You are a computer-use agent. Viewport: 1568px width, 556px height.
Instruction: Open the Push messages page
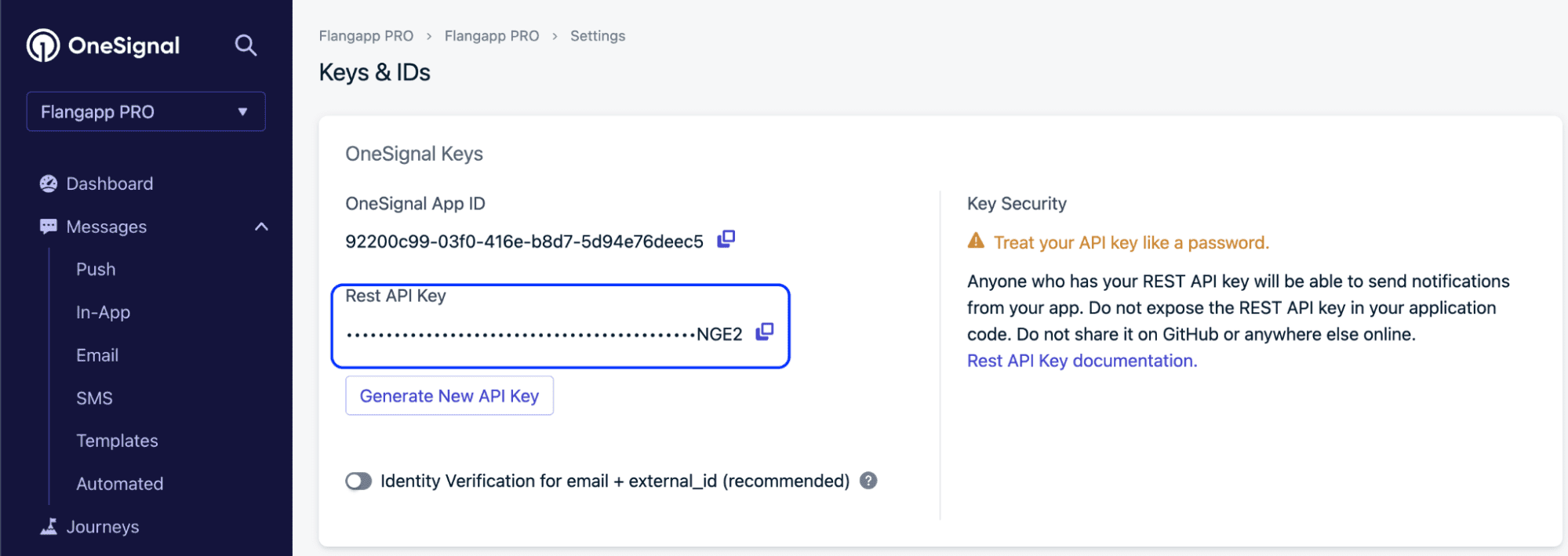point(96,270)
